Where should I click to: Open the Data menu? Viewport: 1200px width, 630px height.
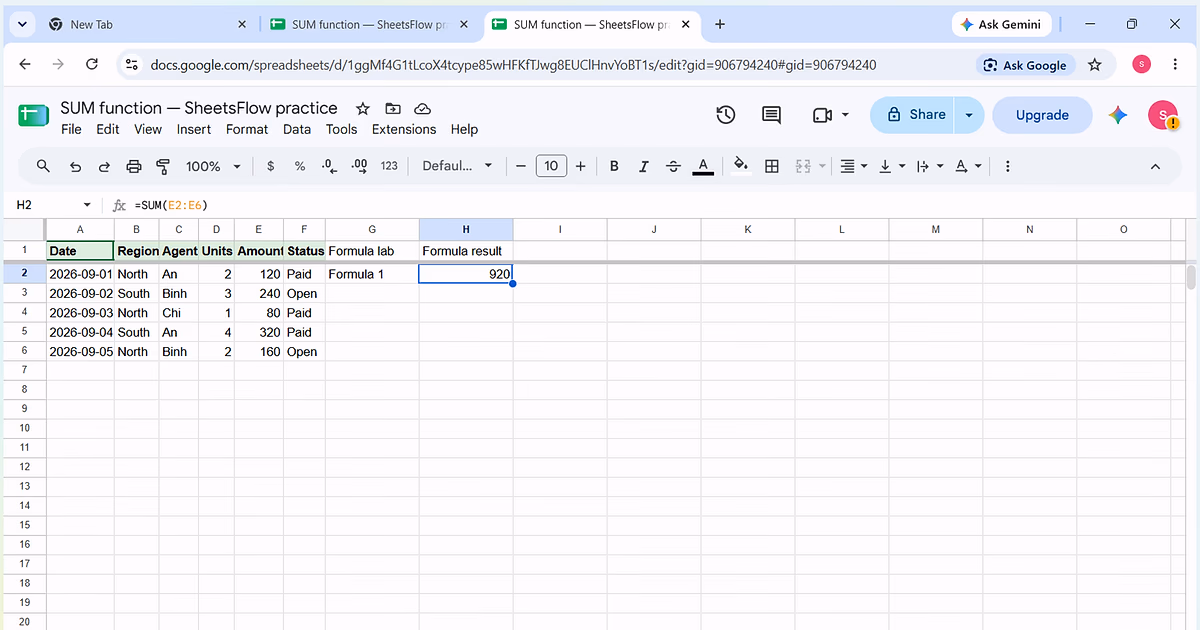tap(297, 129)
